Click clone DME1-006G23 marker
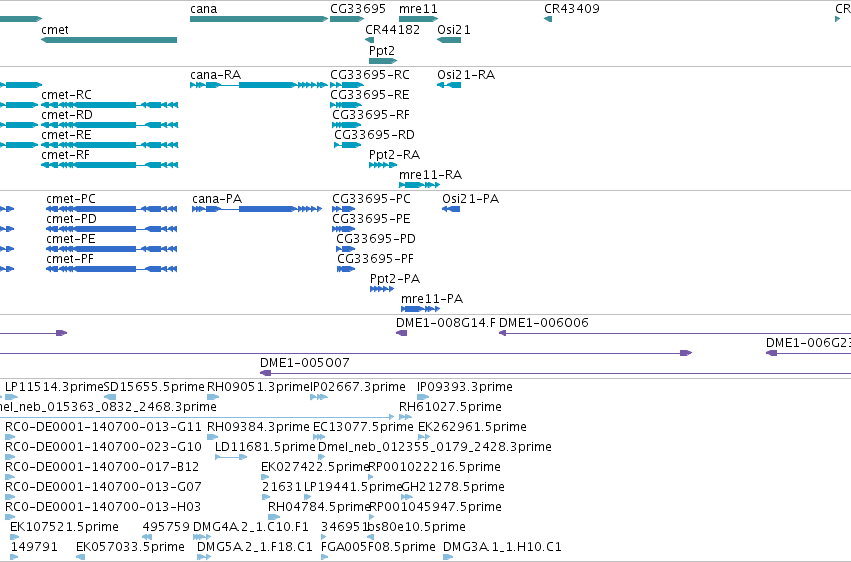This screenshot has height=562, width=851. 771,353
